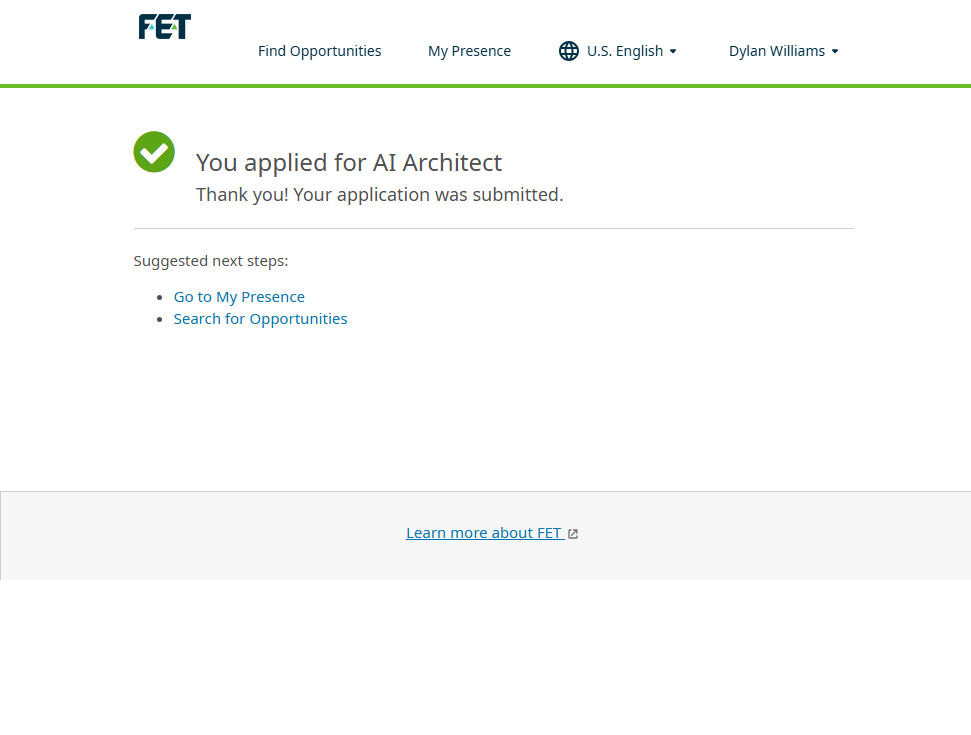Screen dimensions: 971x735
Task: Expand the caret next to Dylan Williams
Action: click(835, 51)
